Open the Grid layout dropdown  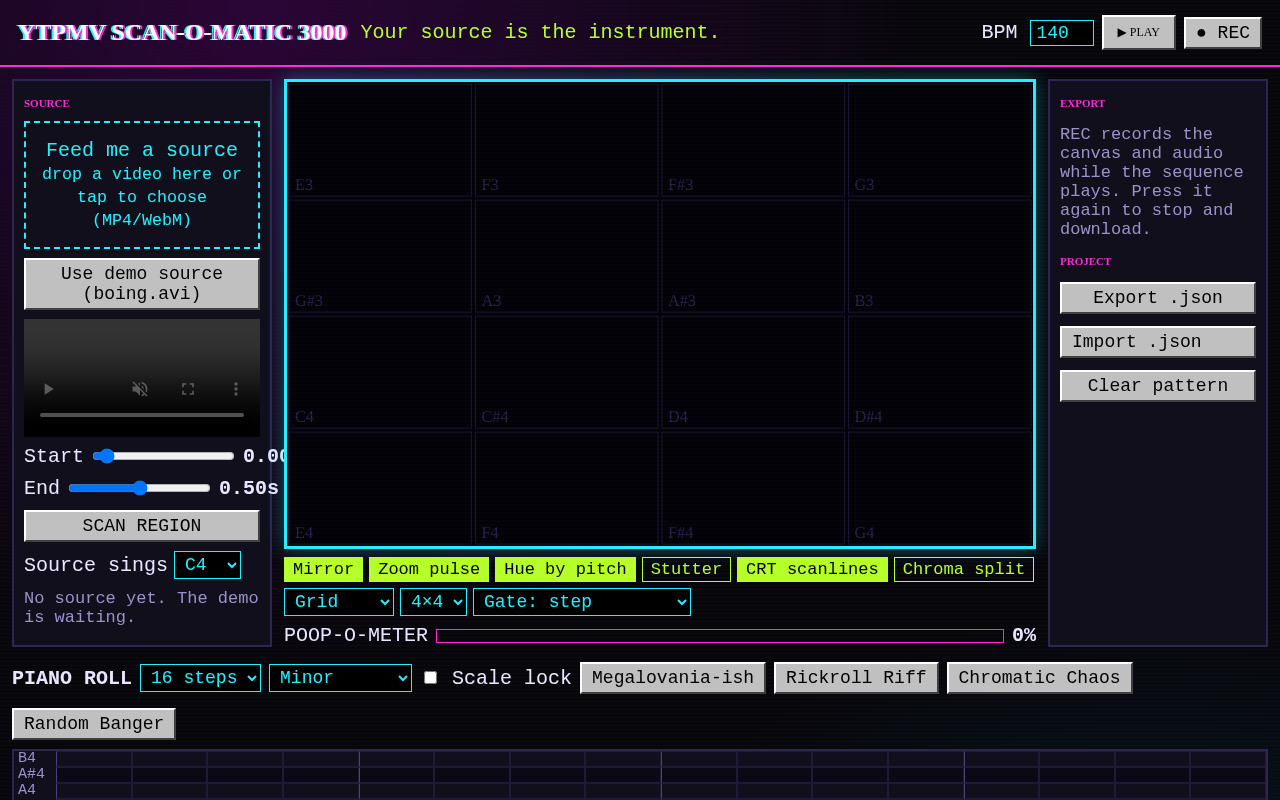pos(339,602)
